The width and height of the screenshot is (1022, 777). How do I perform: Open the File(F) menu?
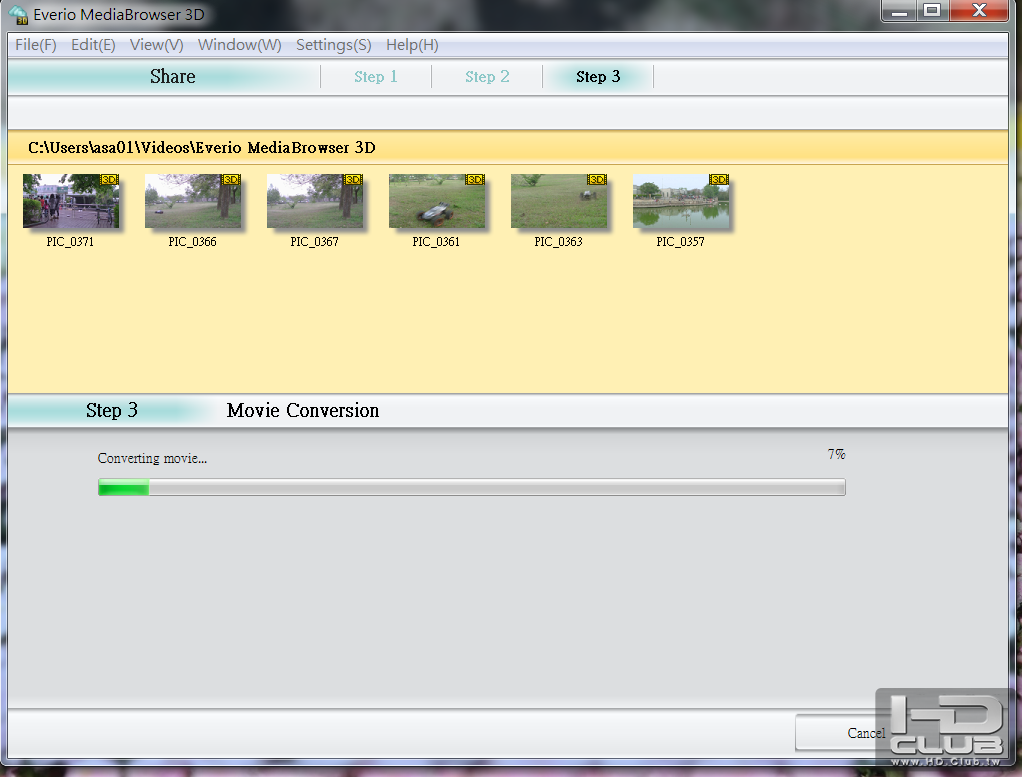tap(36, 45)
